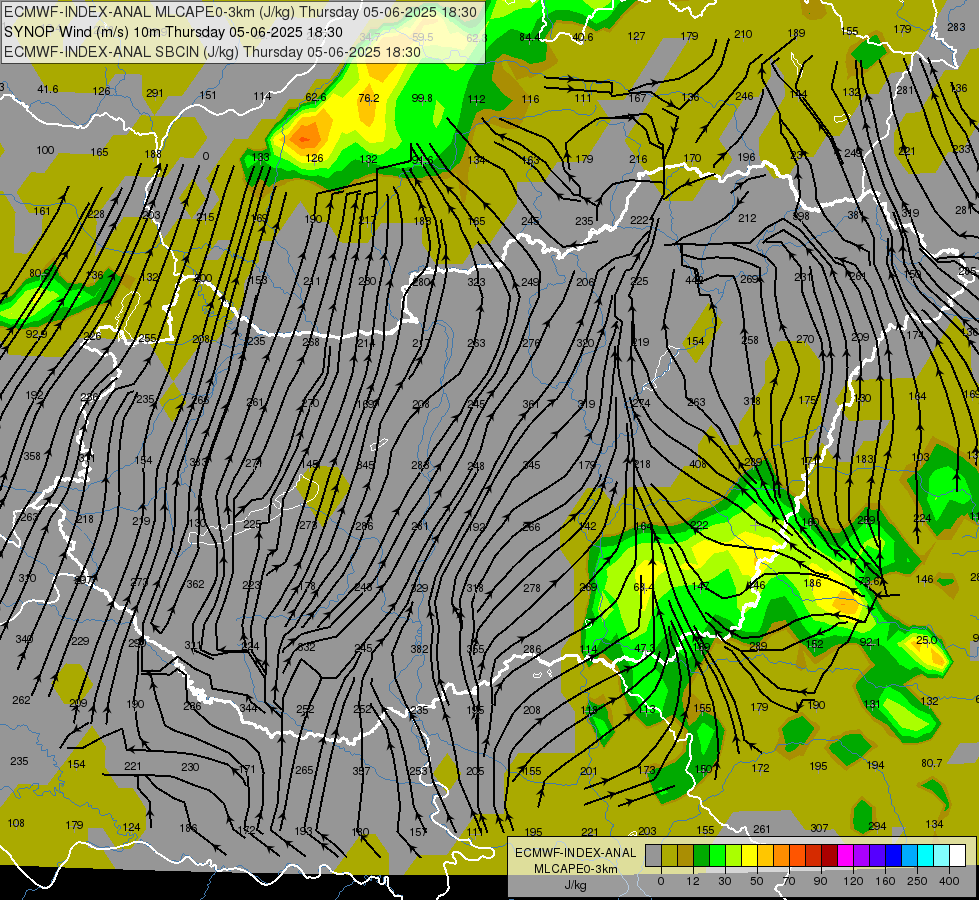Viewport: 979px width, 900px height.
Task: Click the legend tick label 160
Action: pyautogui.click(x=885, y=881)
